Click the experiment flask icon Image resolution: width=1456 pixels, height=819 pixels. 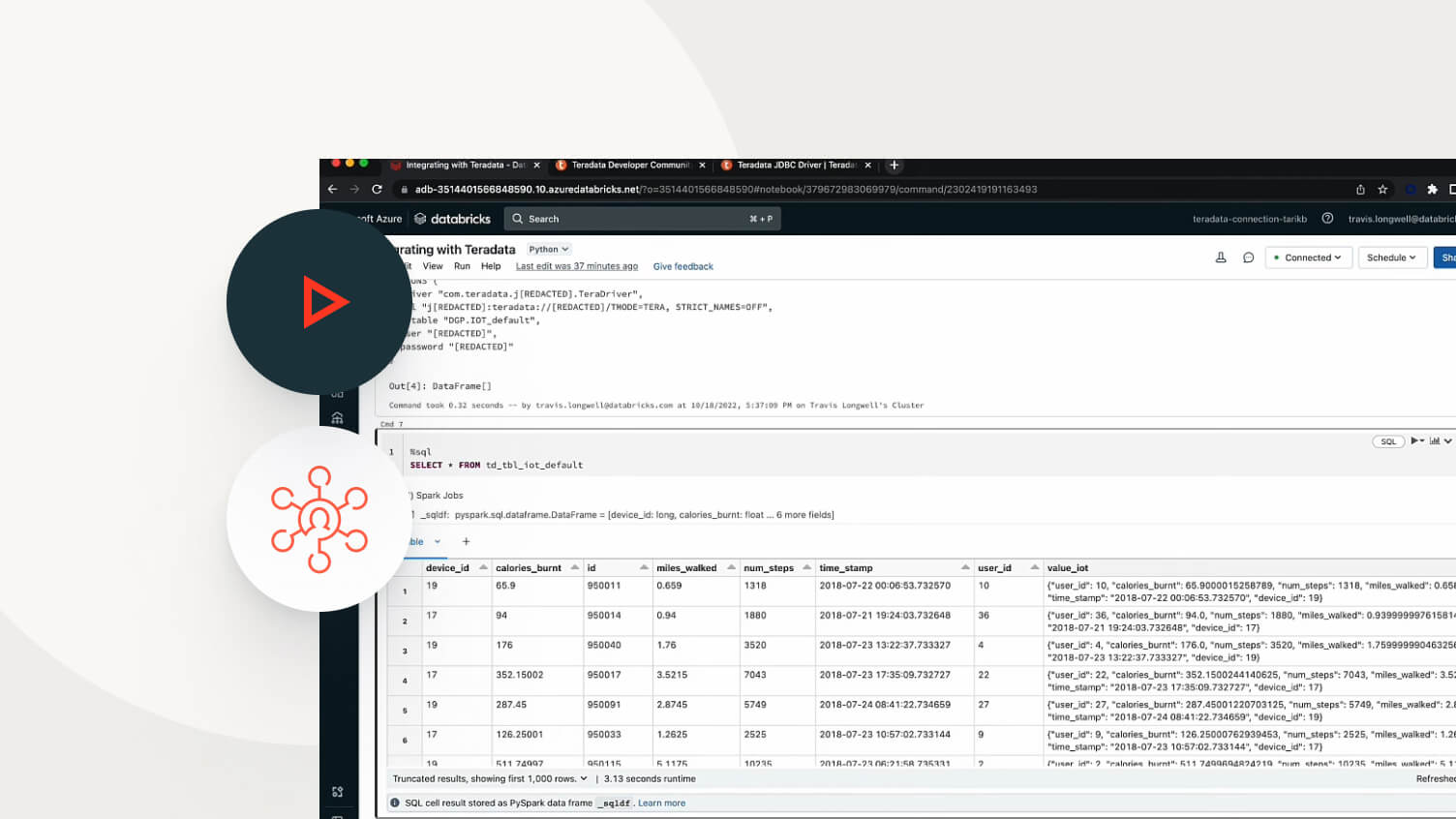coord(1221,258)
